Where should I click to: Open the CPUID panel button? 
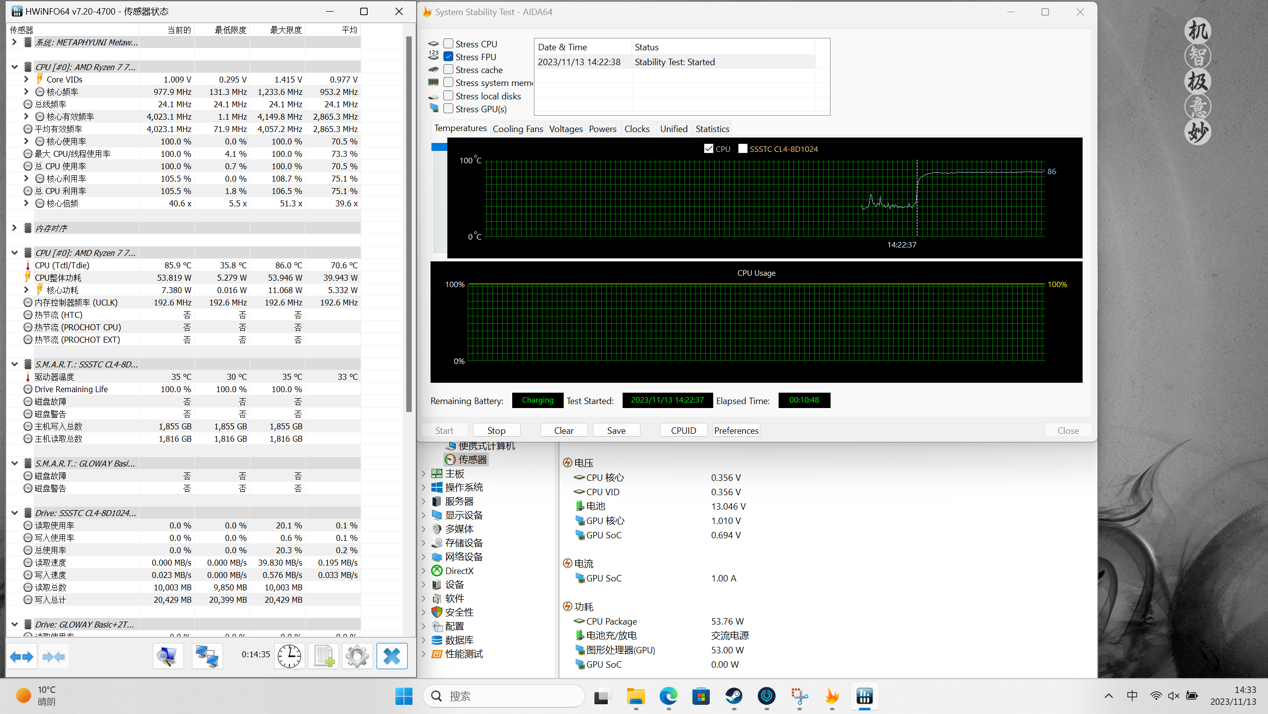coord(684,431)
